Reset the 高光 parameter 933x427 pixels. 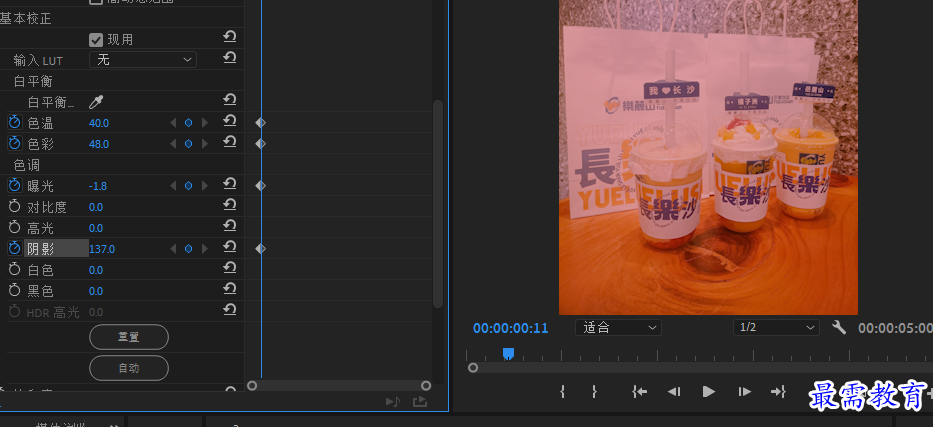[230, 226]
